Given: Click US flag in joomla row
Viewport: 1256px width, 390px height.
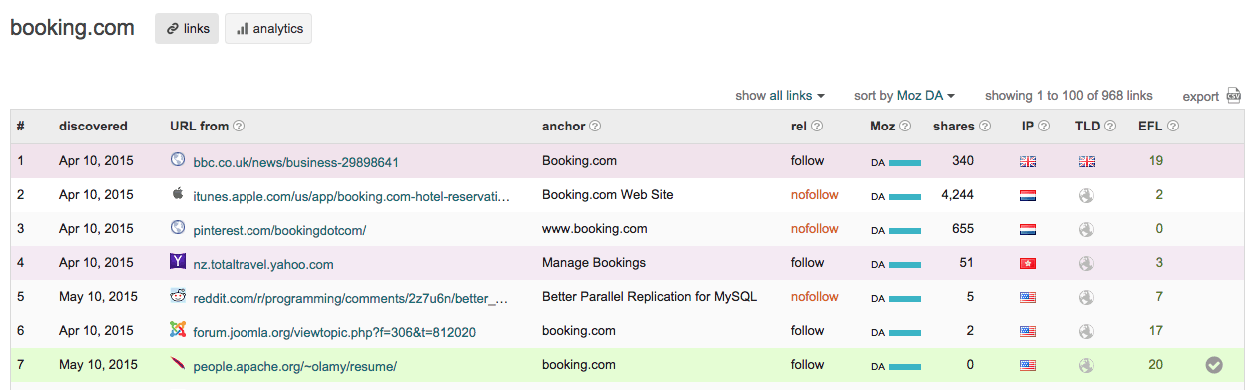Looking at the screenshot, I should (1027, 331).
